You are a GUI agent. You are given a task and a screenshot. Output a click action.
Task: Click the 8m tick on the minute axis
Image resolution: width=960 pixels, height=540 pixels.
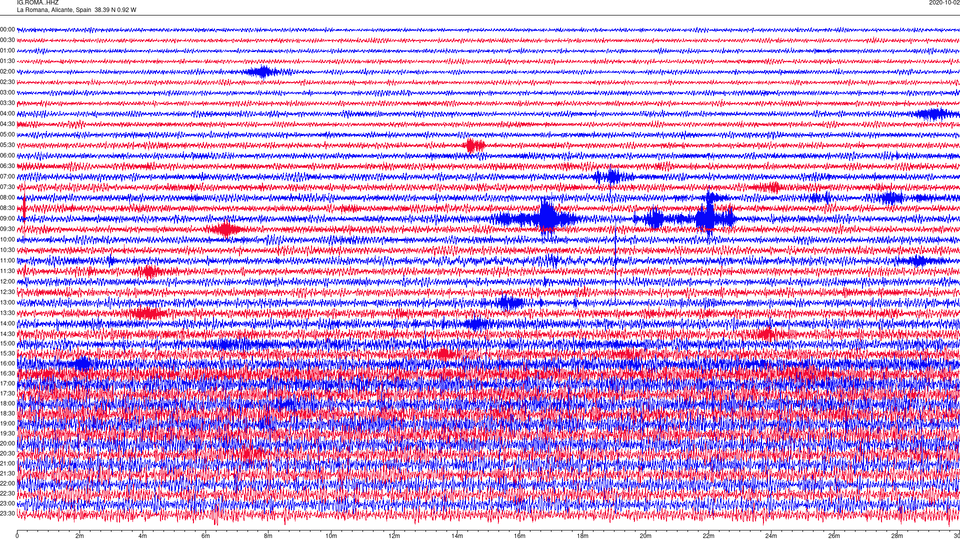click(268, 536)
